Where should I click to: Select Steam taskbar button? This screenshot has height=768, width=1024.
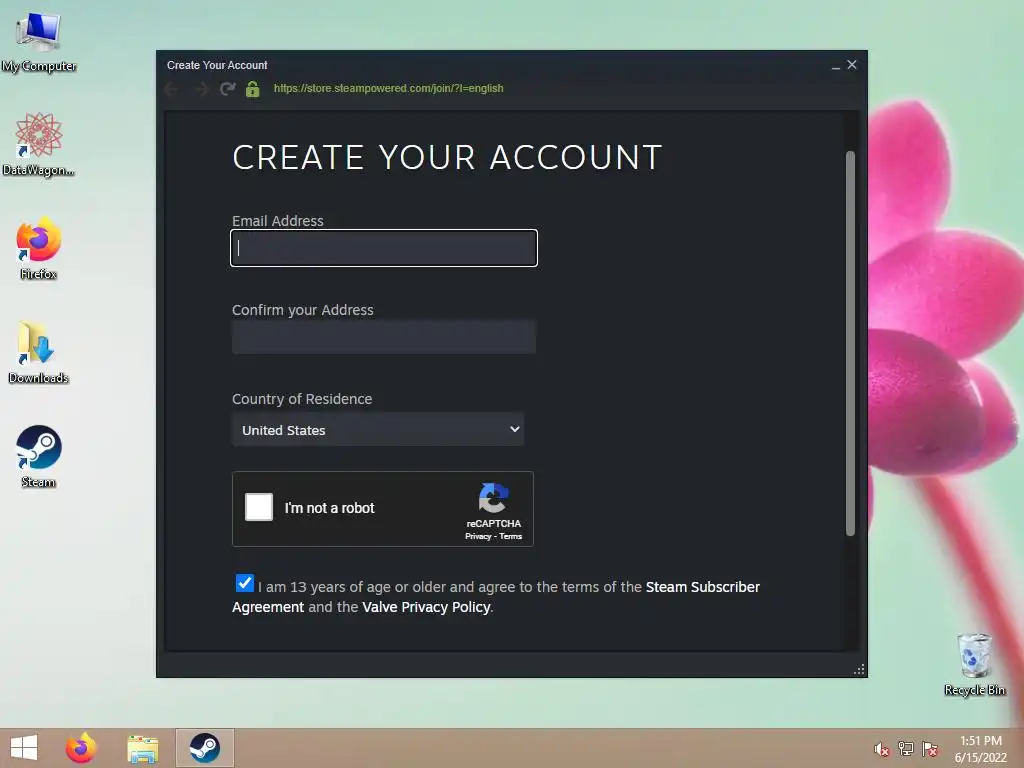pos(204,748)
